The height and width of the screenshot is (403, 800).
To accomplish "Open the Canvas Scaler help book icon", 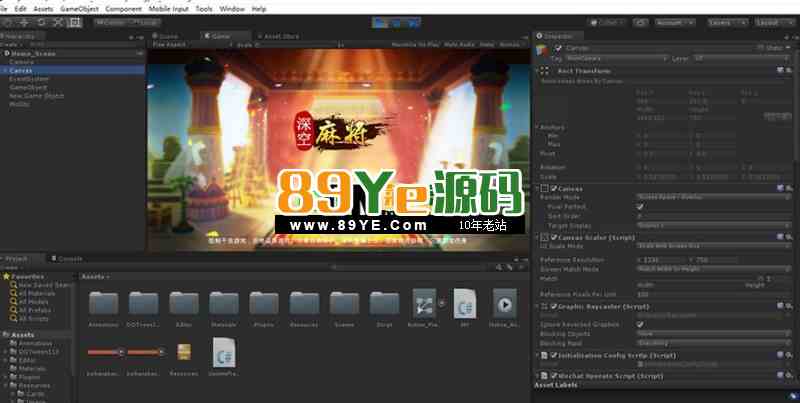I will click(x=781, y=237).
